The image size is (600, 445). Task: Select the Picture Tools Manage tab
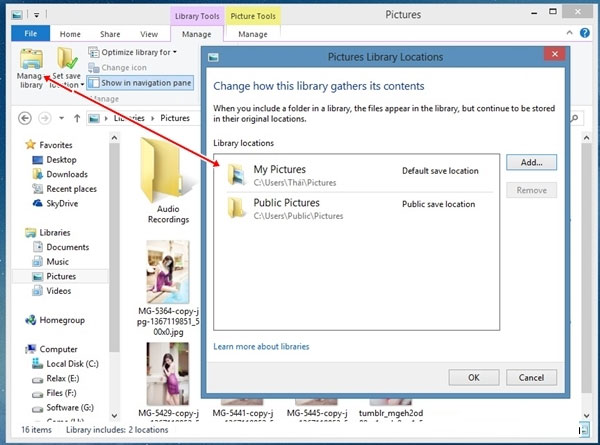(x=253, y=34)
